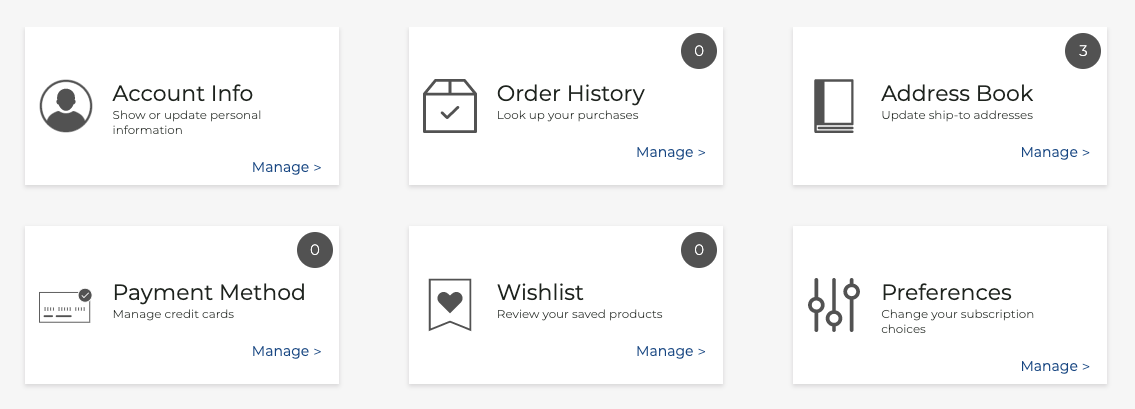Viewport: 1135px width, 409px height.
Task: Click the Address Book badge showing 3
Action: coord(1083,51)
